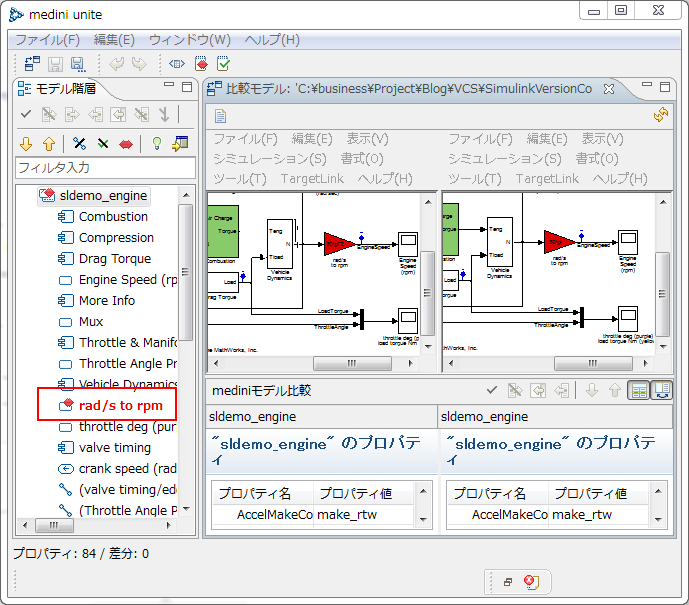Open the ファイル(F) menu in menu bar
Viewport: 689px width, 605px height.
47,40
